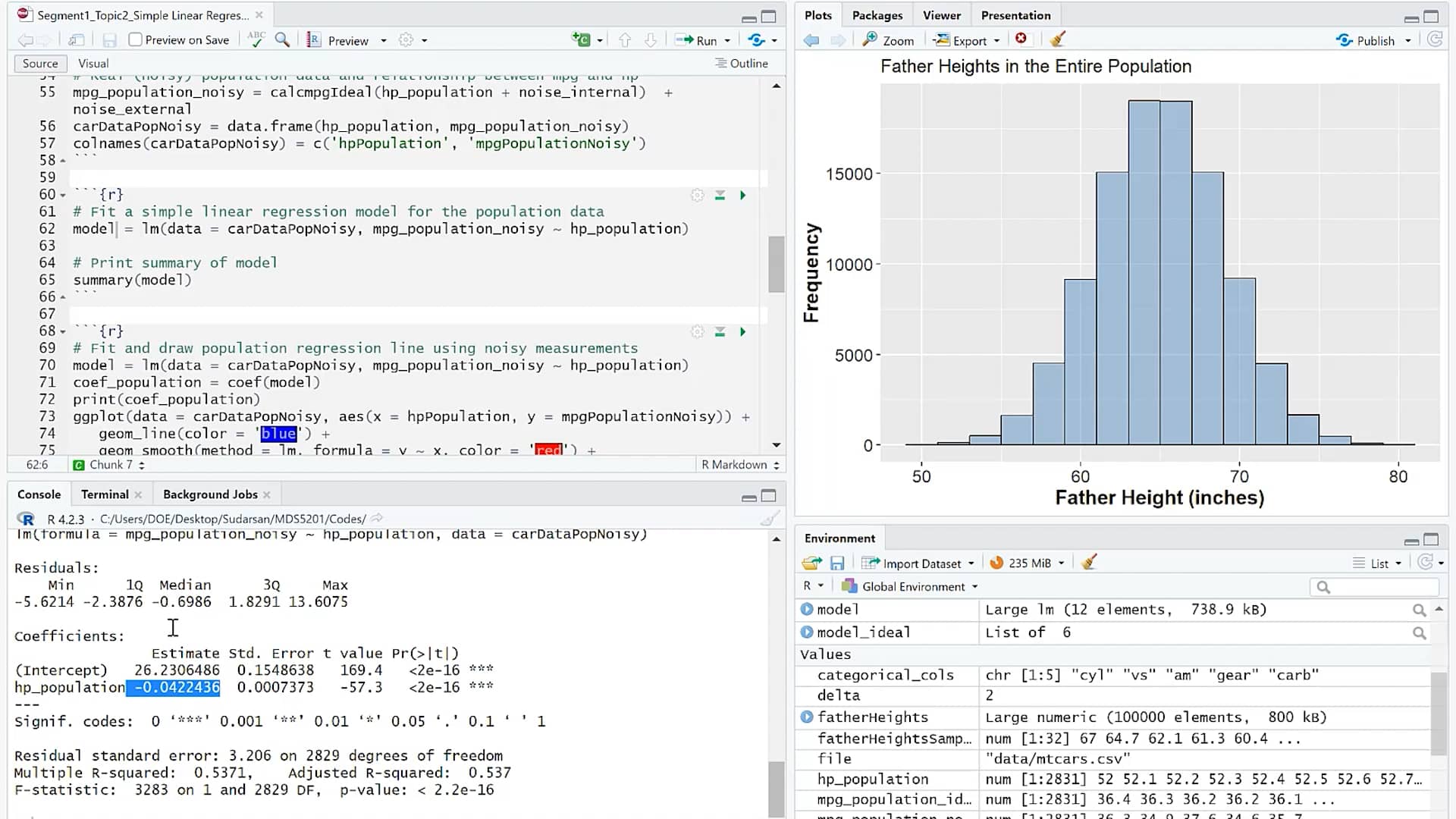Refresh the Environment pane
Image resolution: width=1456 pixels, height=819 pixels.
1425,562
